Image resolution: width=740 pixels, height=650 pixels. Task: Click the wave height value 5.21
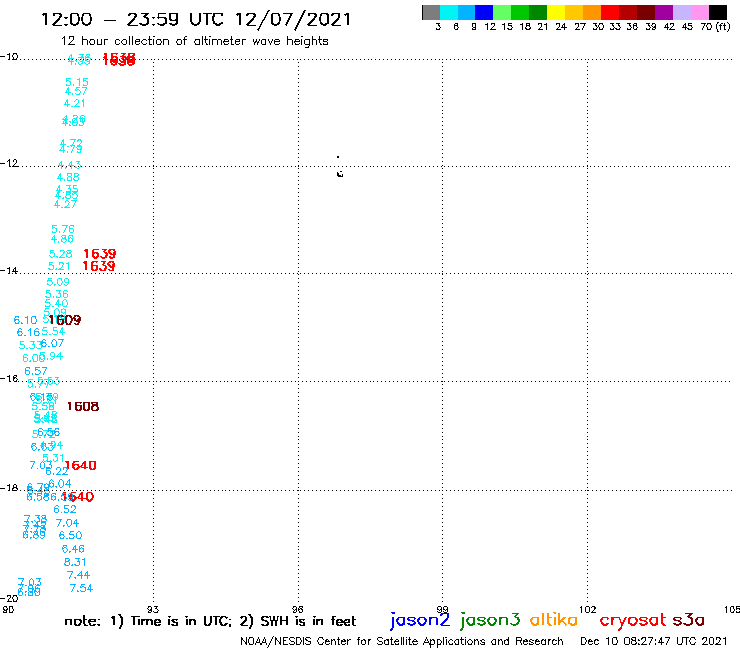(x=59, y=266)
